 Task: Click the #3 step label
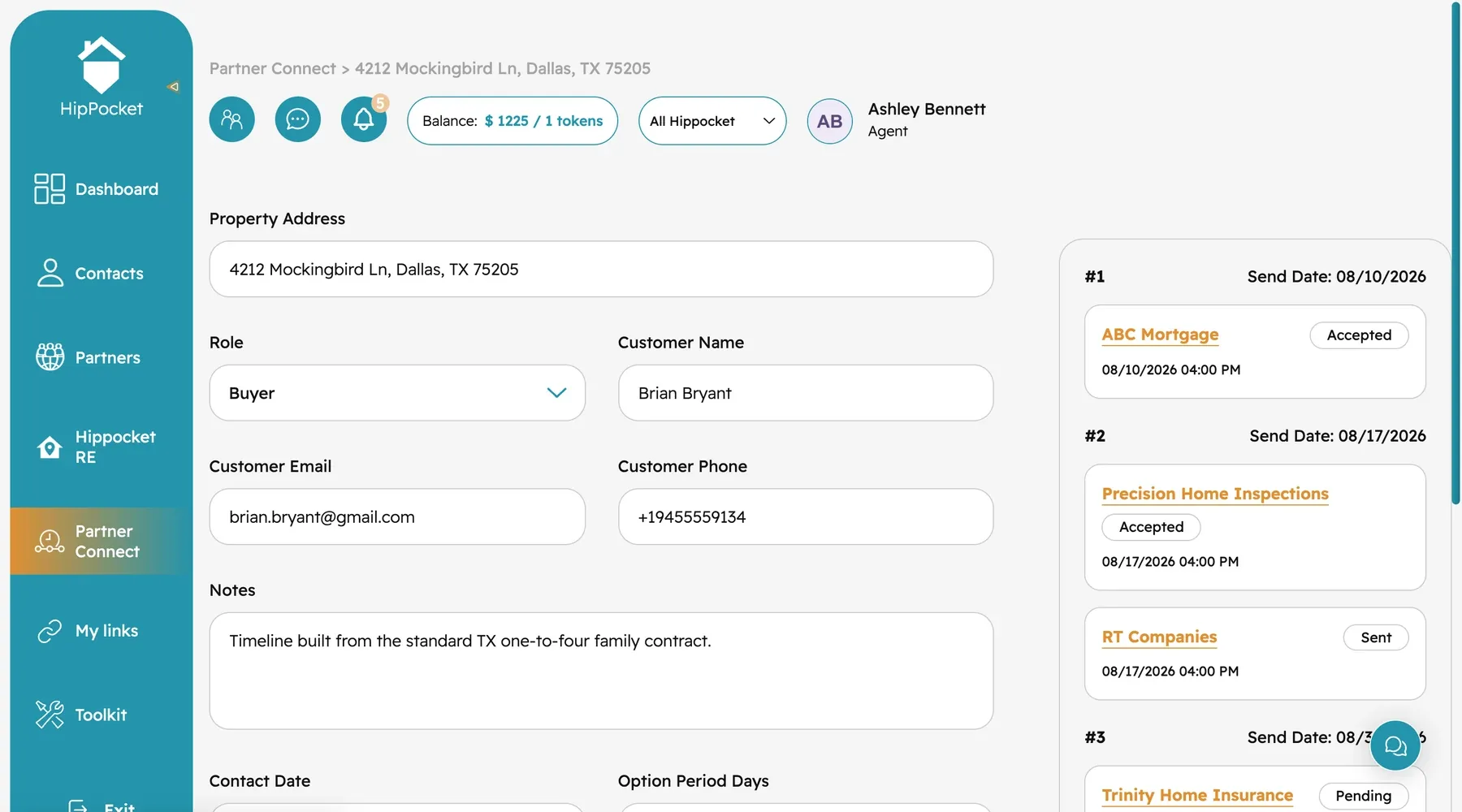(1094, 736)
